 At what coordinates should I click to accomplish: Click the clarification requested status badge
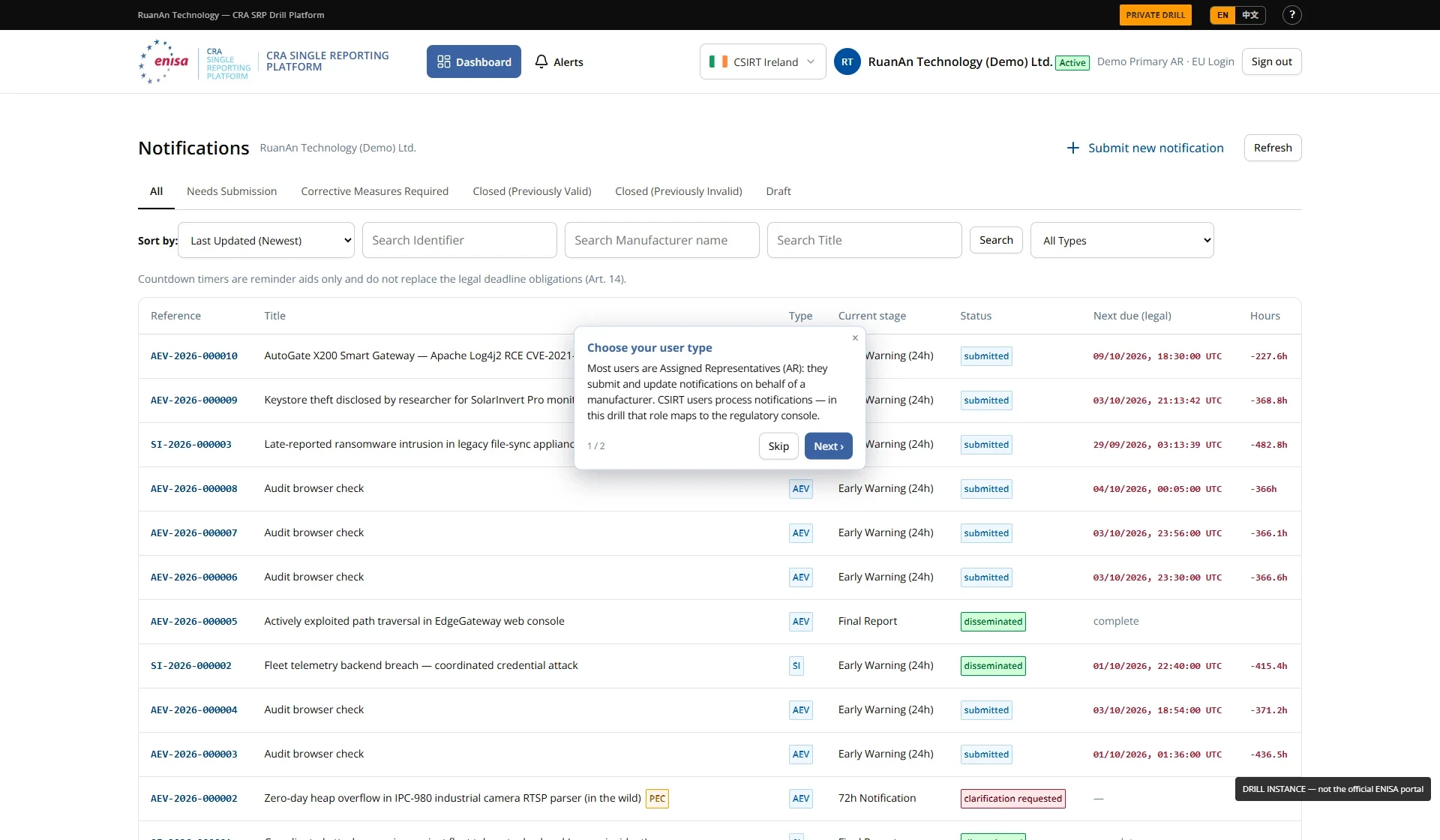click(x=1013, y=799)
